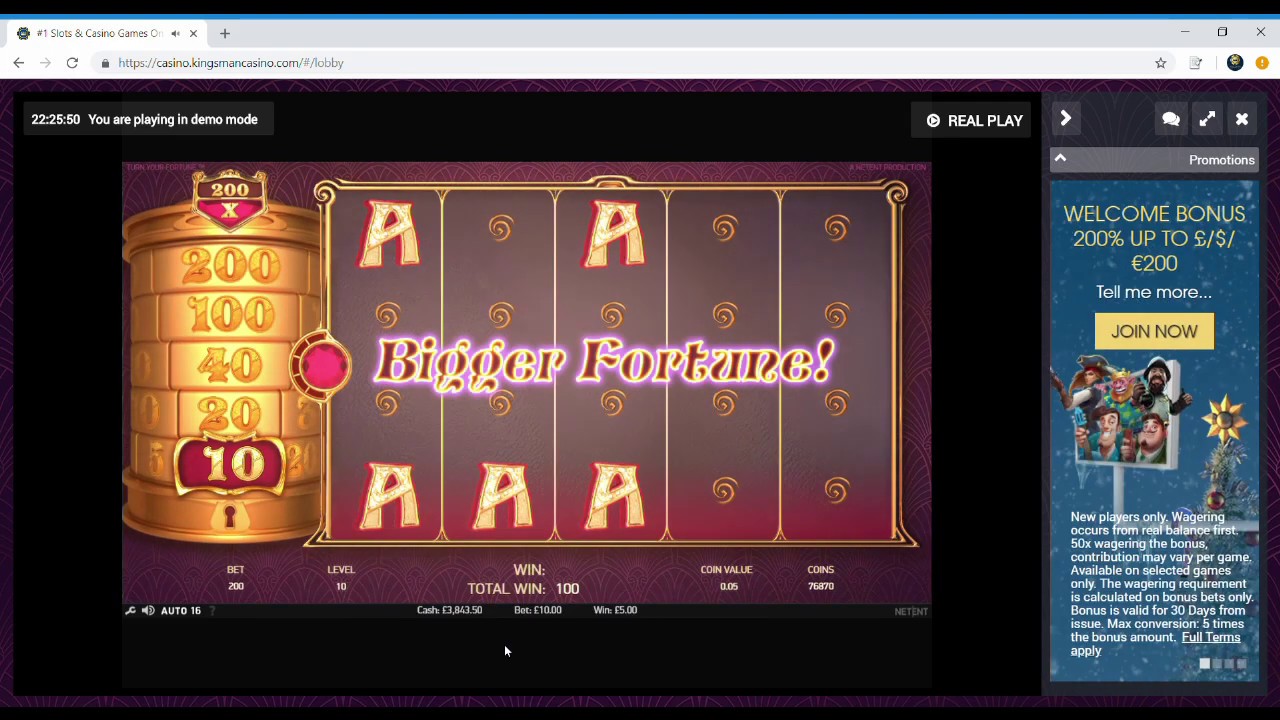Click the JOIN NOW button

tap(1154, 331)
